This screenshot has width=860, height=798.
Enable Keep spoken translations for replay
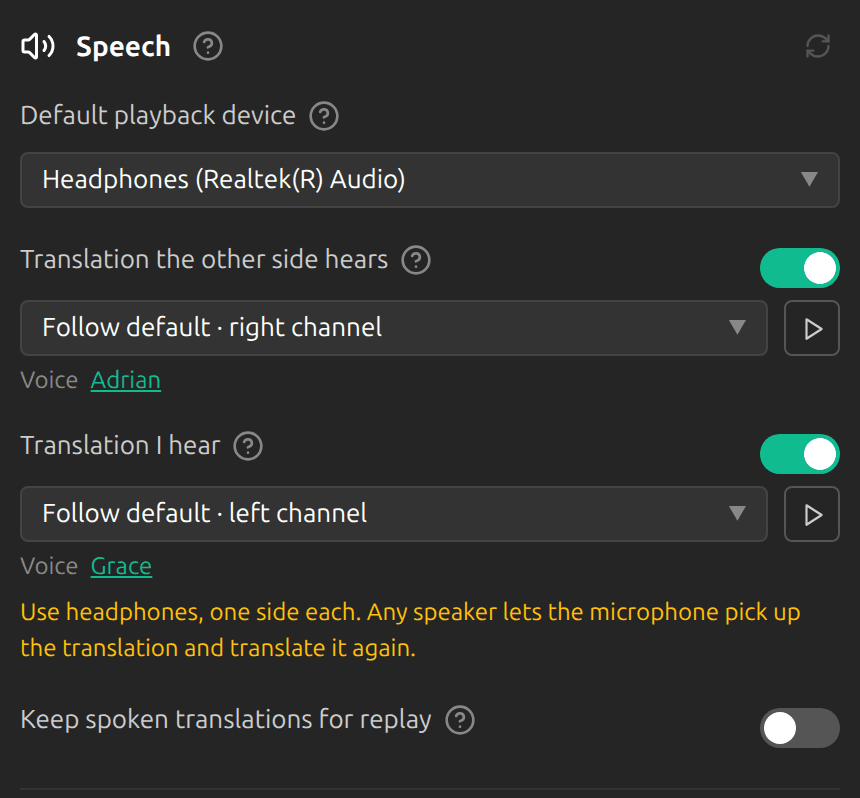click(800, 728)
